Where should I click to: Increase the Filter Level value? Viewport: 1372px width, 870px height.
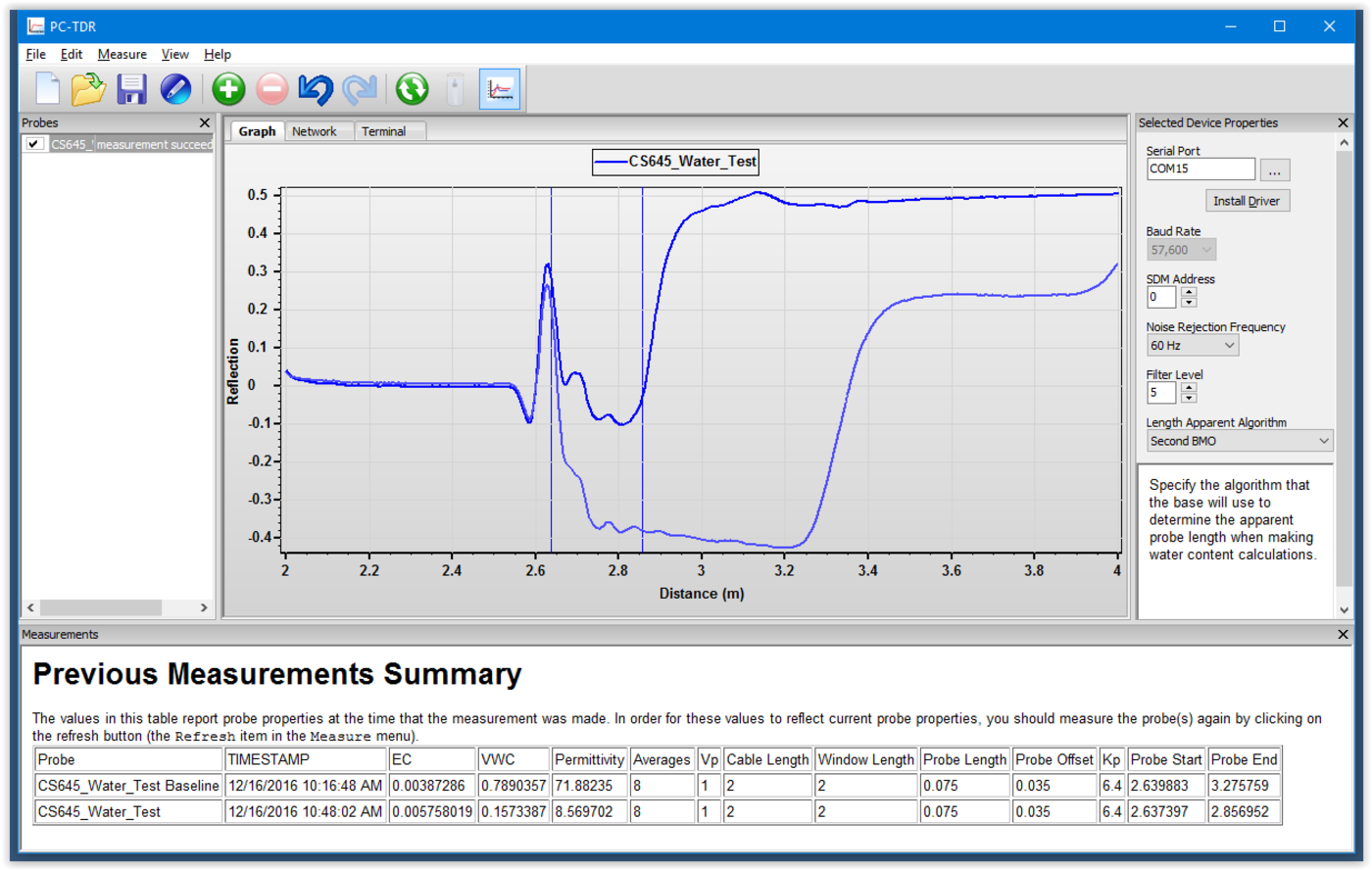[x=1189, y=387]
